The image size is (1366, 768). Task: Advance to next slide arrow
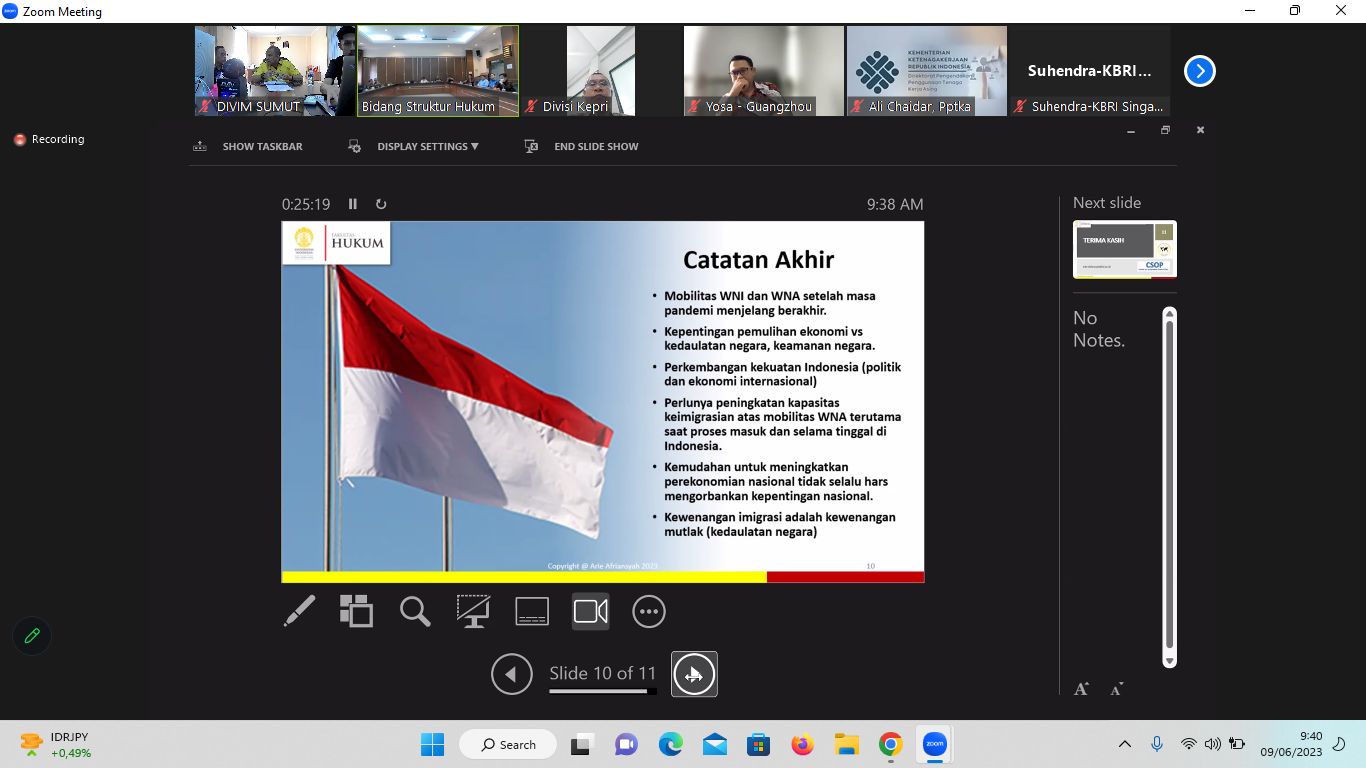pyautogui.click(x=694, y=674)
